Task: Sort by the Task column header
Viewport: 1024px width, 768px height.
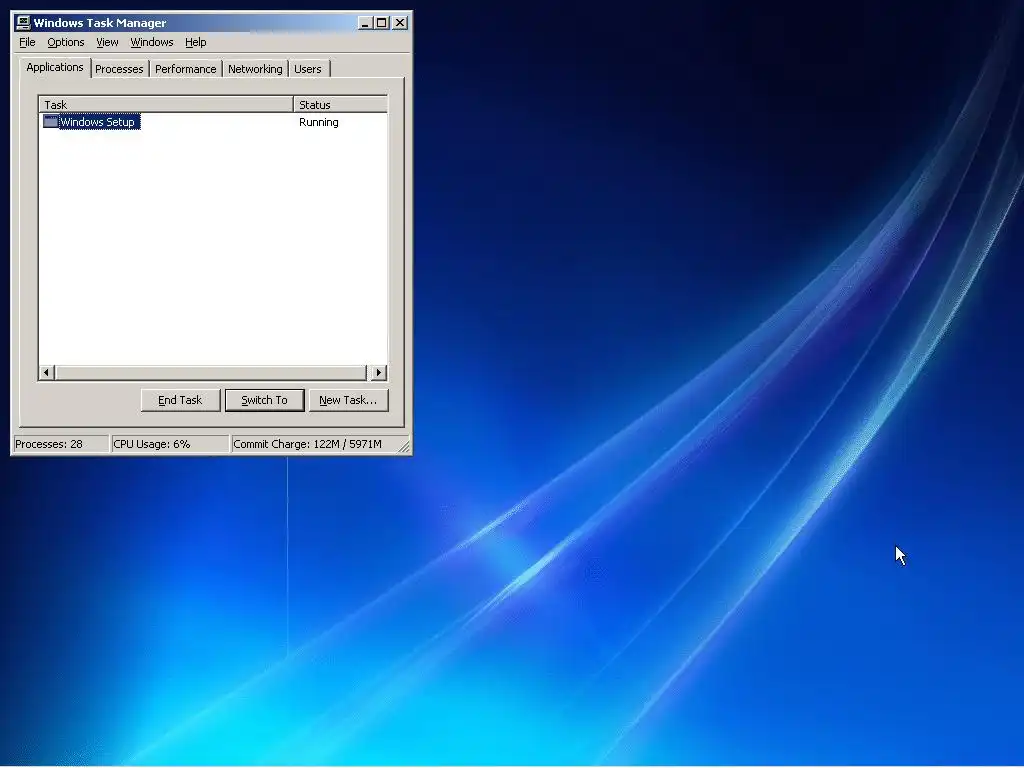Action: tap(166, 104)
